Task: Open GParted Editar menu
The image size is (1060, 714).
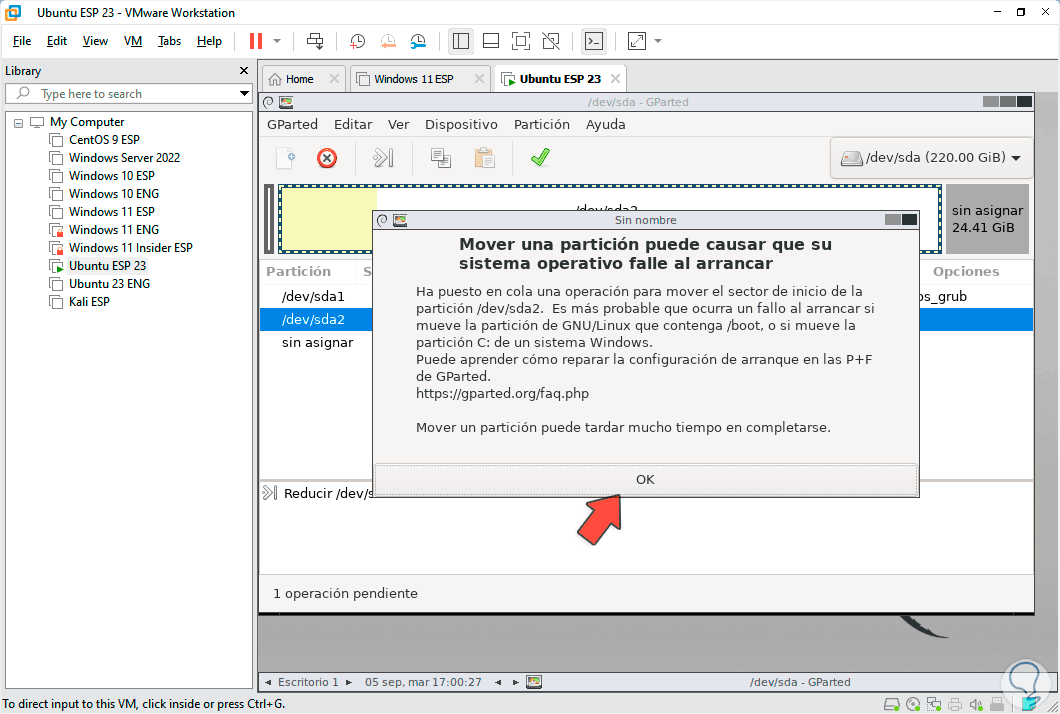Action: click(x=353, y=124)
